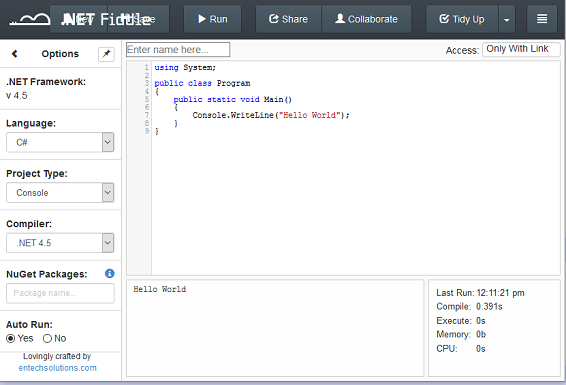Image resolution: width=566 pixels, height=385 pixels.
Task: Expand the Tidy Up dropdown arrow
Action: (x=506, y=19)
